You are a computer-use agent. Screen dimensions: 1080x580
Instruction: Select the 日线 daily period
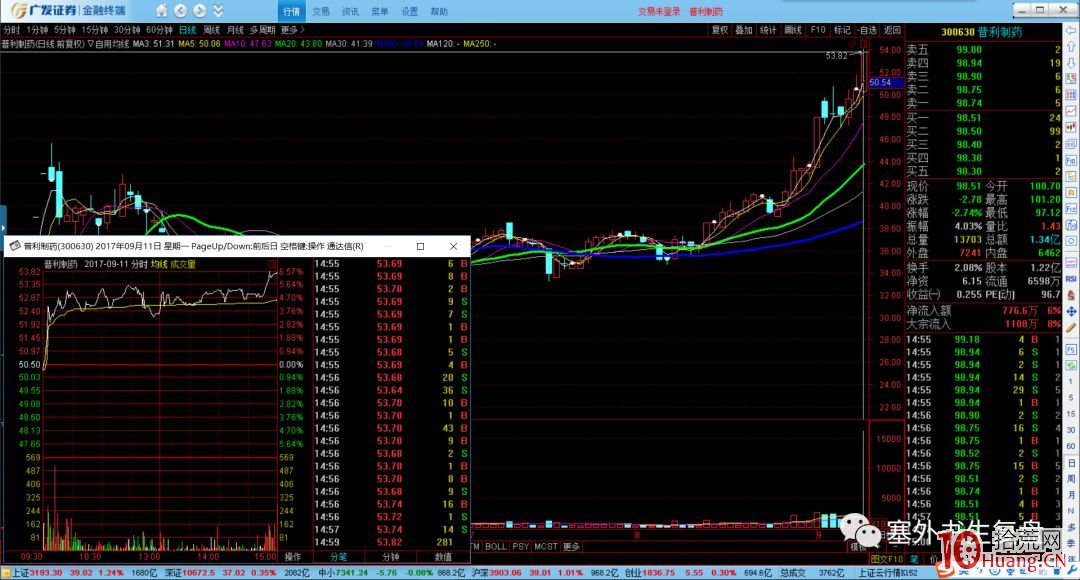[x=187, y=30]
